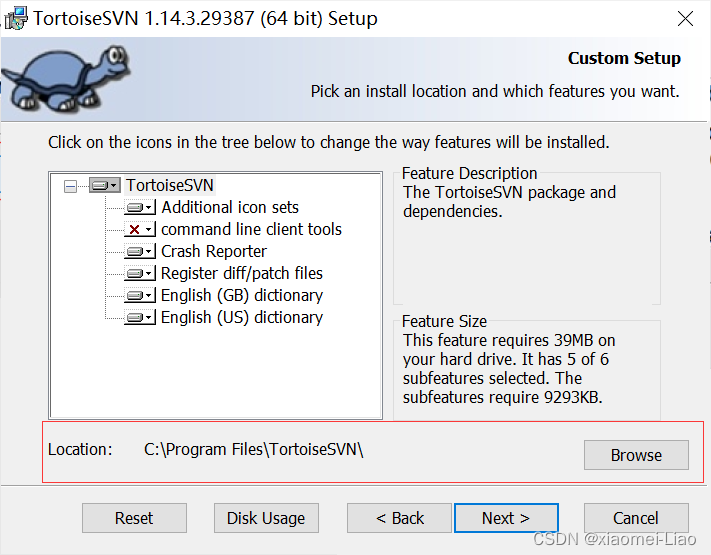The height and width of the screenshot is (555, 711).
Task: Click the Browse button for install location
Action: point(636,455)
